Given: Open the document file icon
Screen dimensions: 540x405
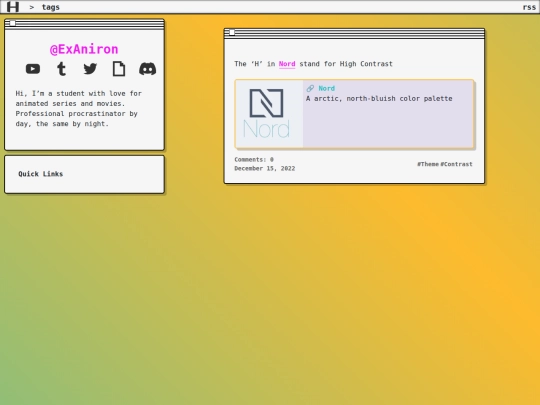Looking at the screenshot, I should click(x=119, y=69).
